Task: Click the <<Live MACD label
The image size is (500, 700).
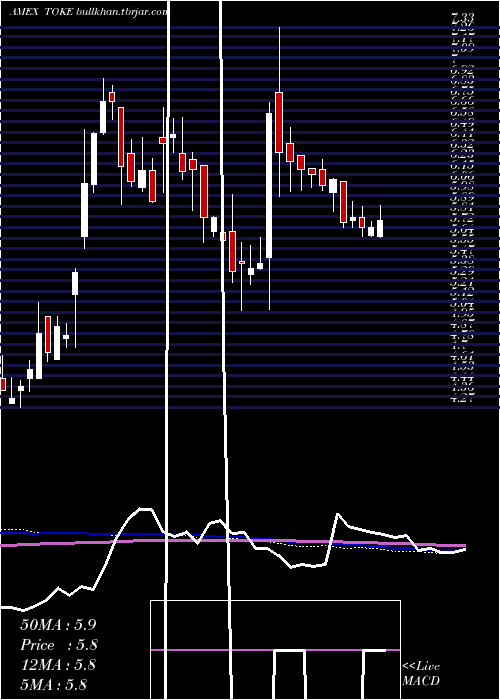Action: point(421,674)
